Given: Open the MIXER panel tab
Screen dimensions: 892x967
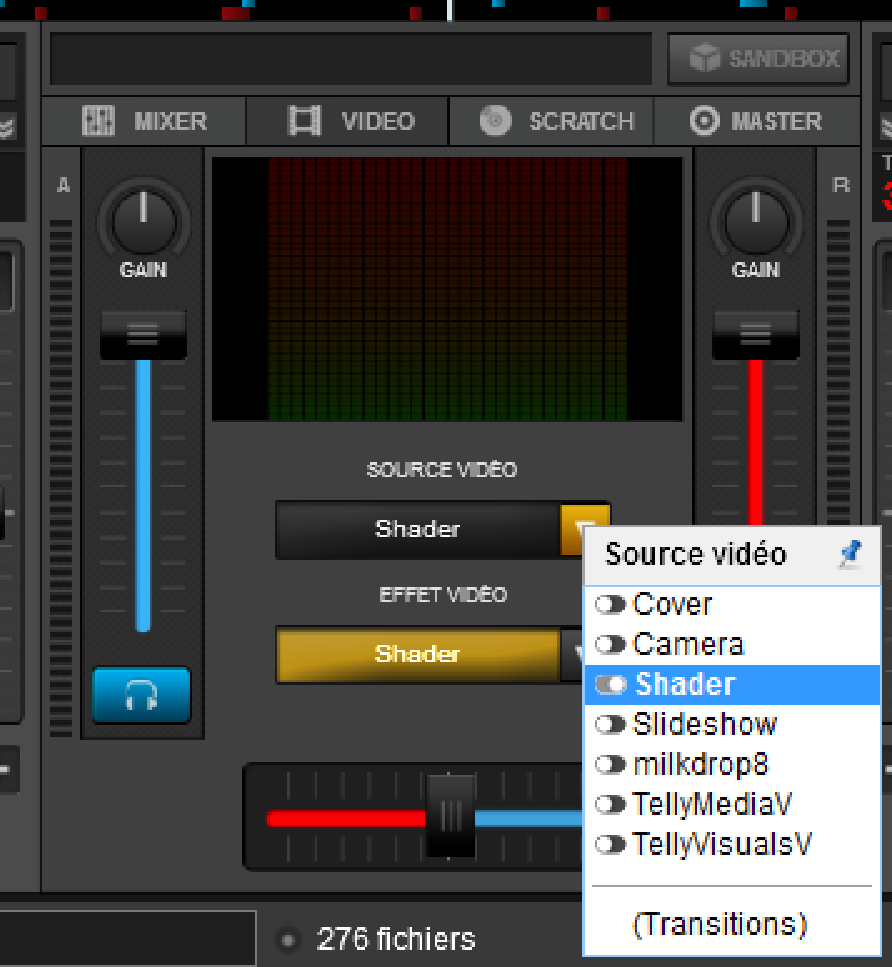Looking at the screenshot, I should pyautogui.click(x=144, y=122).
